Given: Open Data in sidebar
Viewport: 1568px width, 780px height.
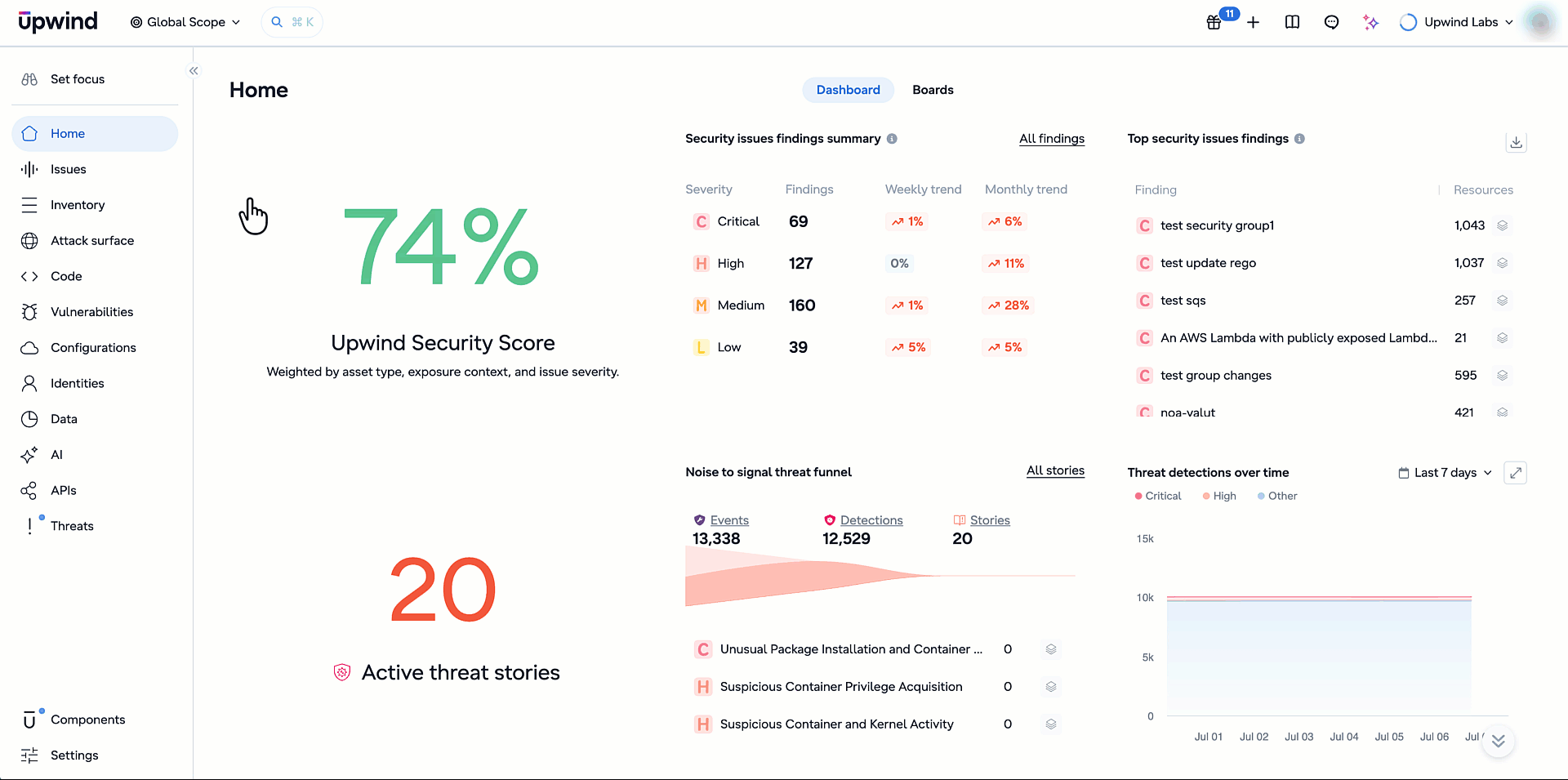Looking at the screenshot, I should click(96, 419).
